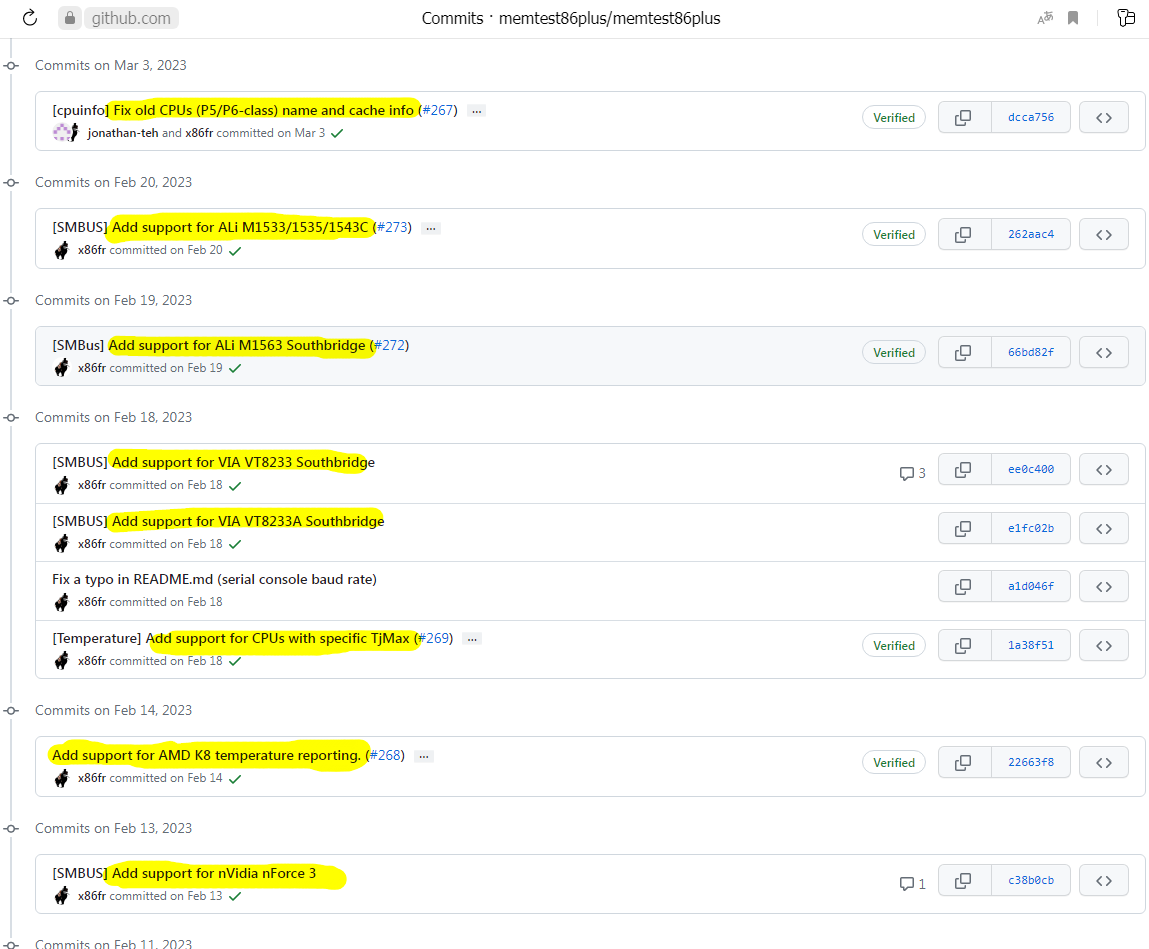Open commit hash e1fc02b
The height and width of the screenshot is (949, 1149).
[1030, 528]
